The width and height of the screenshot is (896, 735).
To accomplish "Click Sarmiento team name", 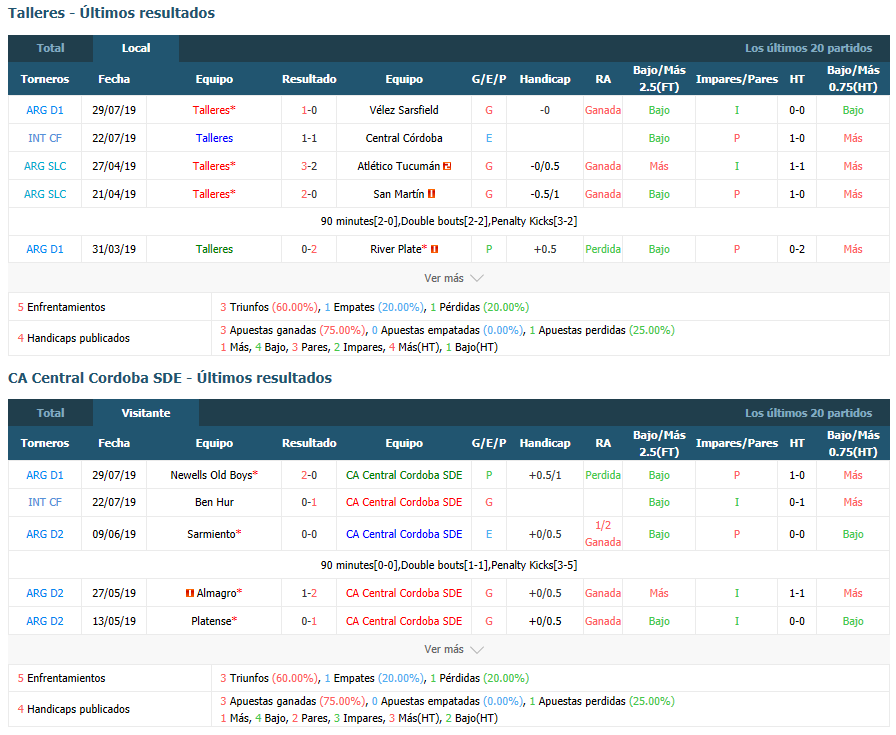I will (x=211, y=534).
